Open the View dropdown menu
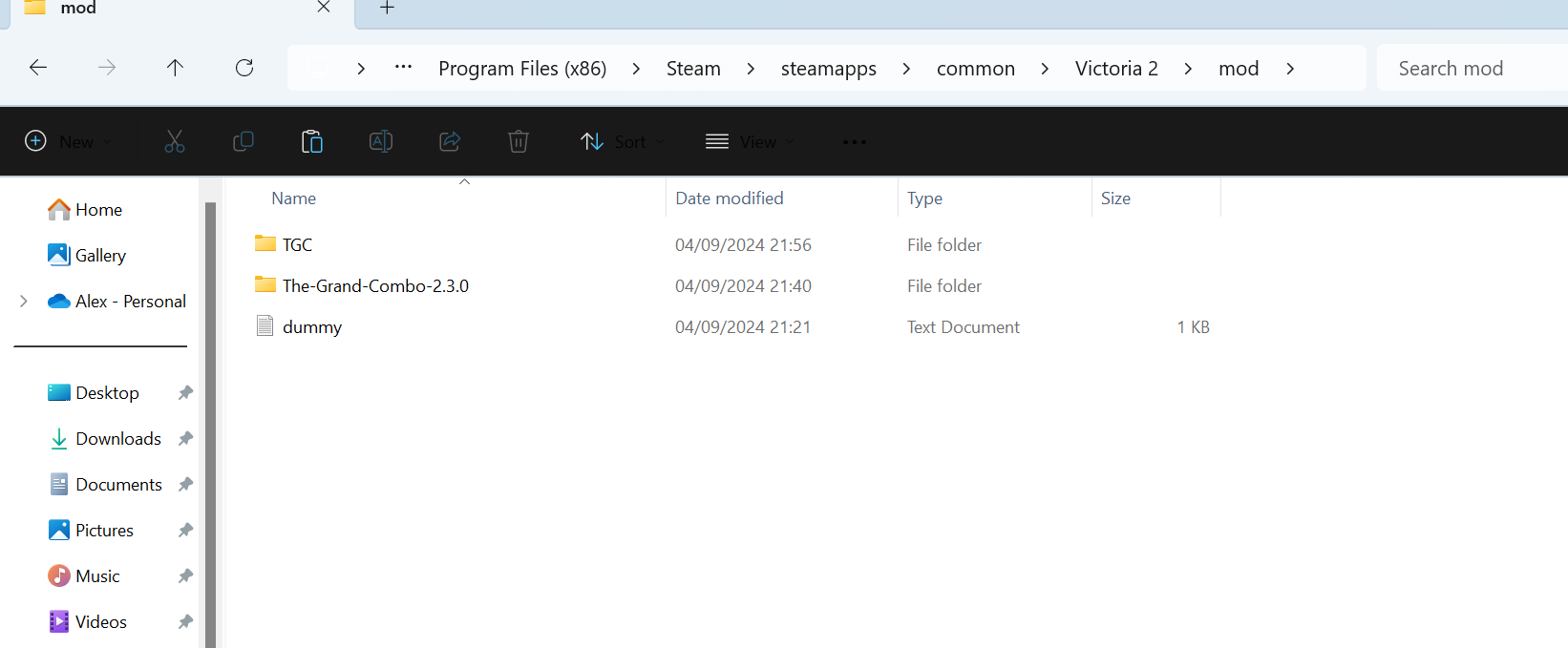The height and width of the screenshot is (648, 1568). click(750, 142)
